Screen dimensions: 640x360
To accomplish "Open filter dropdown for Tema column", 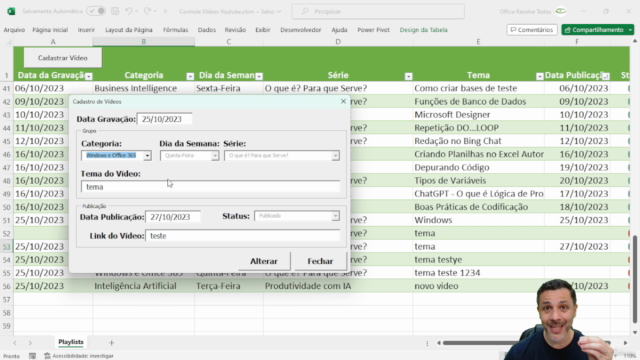I will [540, 76].
